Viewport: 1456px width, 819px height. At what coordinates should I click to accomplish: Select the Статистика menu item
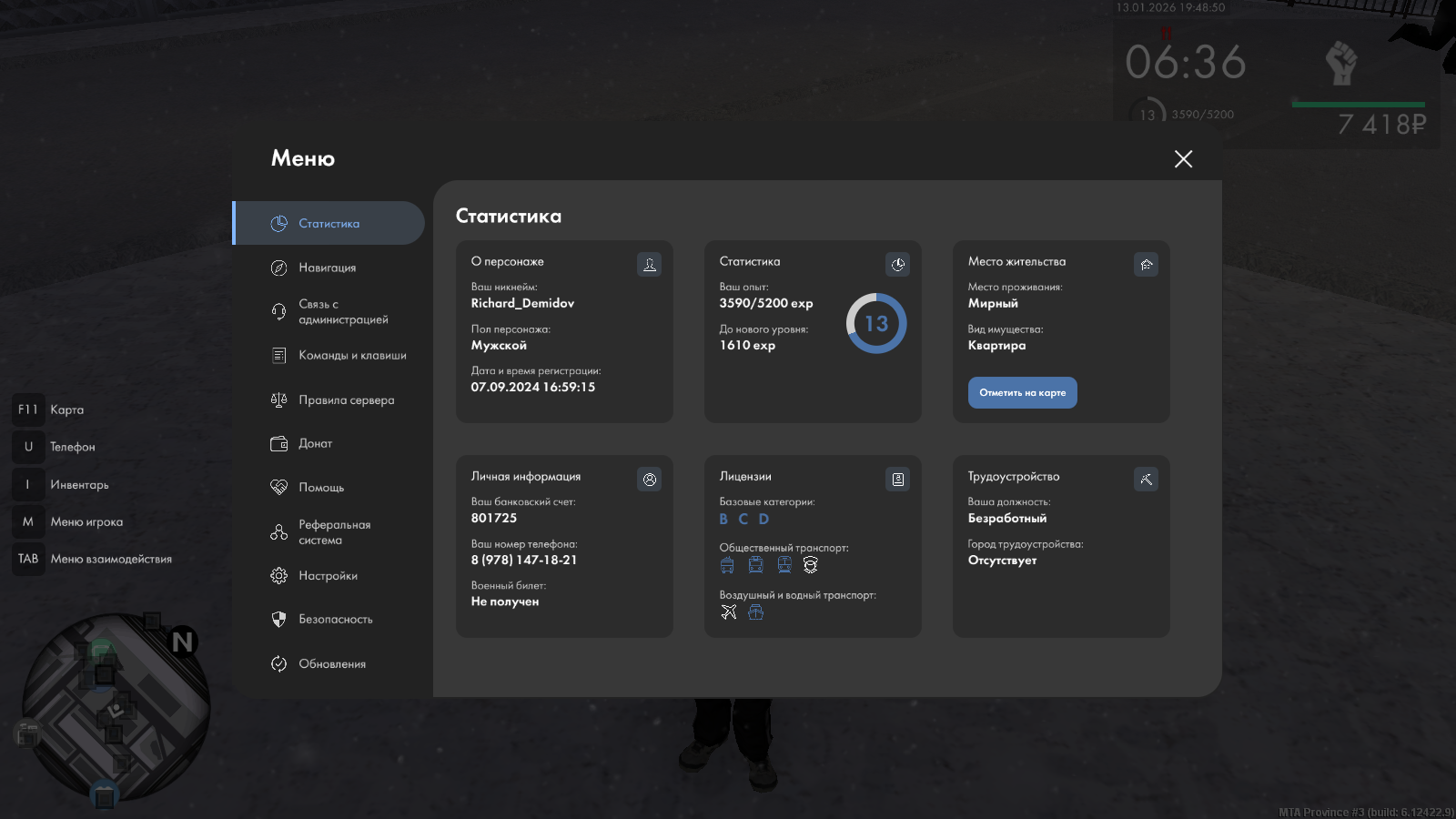tap(329, 224)
